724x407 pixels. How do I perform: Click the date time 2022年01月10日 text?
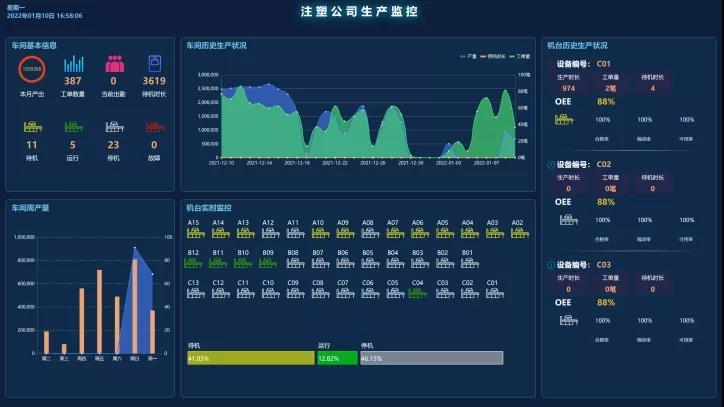(x=44, y=16)
